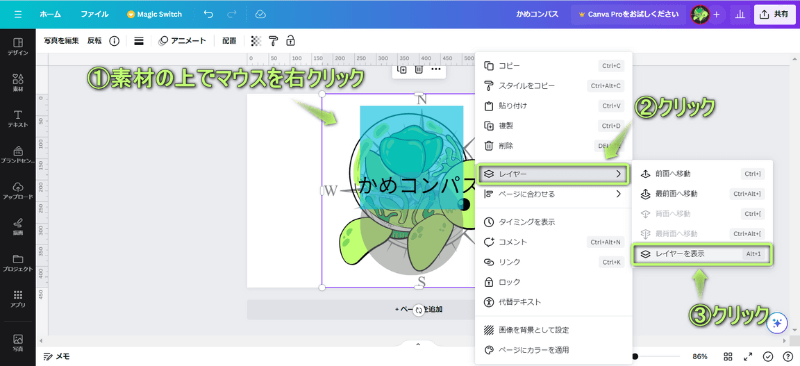Open the transparency checkerboard icon
Image resolution: width=800 pixels, height=366 pixels.
[x=256, y=41]
